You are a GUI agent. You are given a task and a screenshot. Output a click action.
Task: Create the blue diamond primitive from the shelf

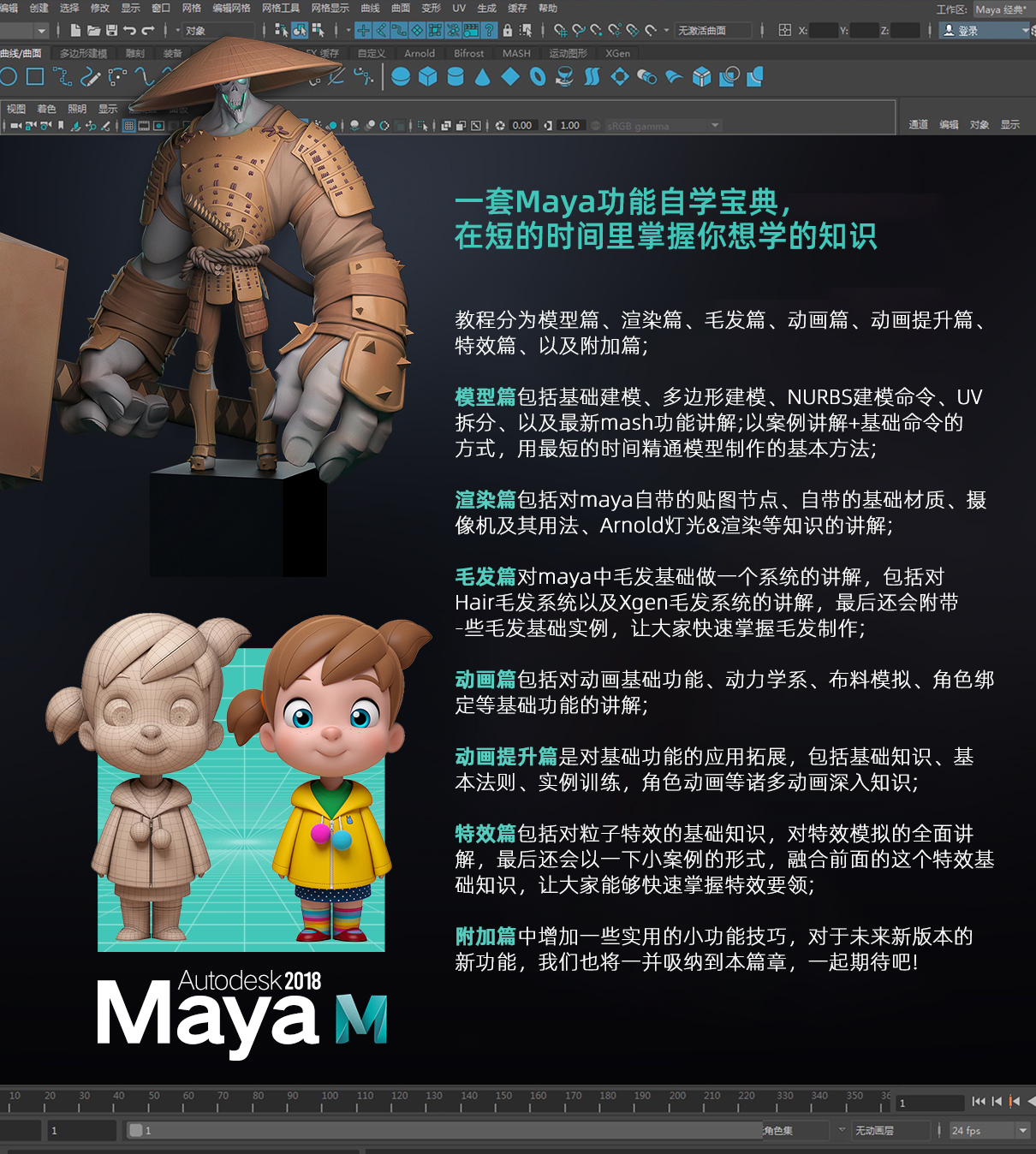tap(510, 77)
